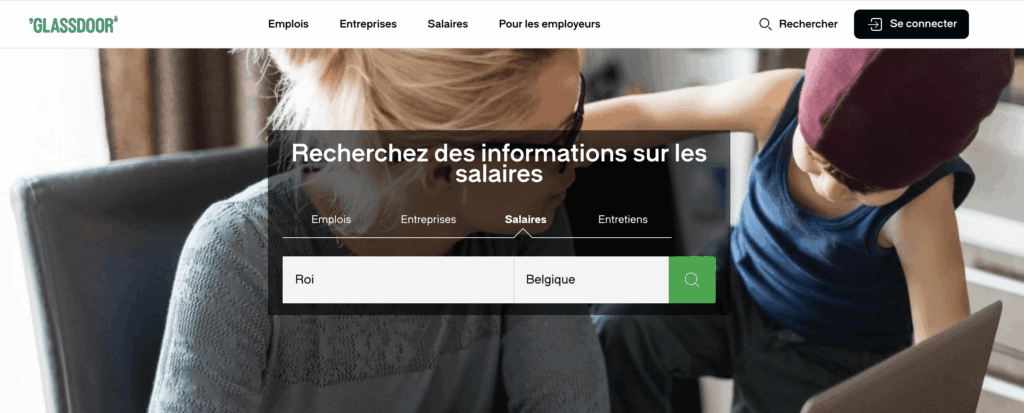Click the Rechercher text in the header
1024x413 pixels.
(808, 24)
